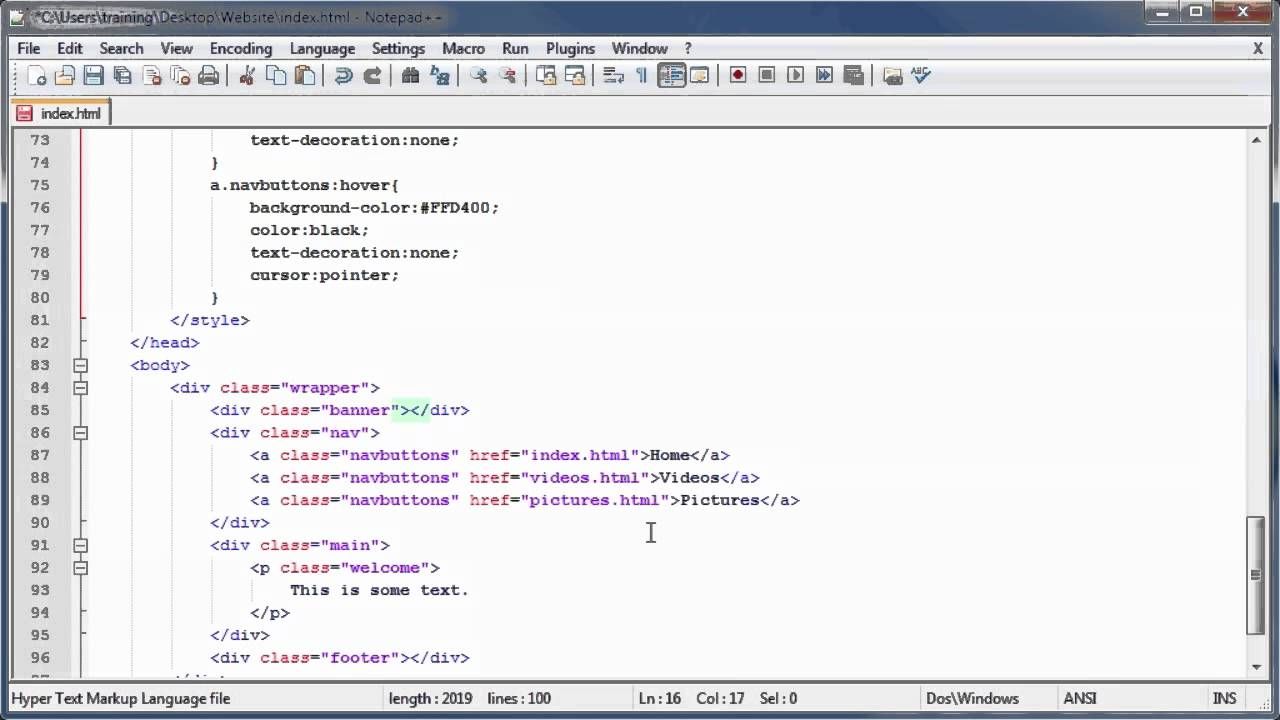Click 'Hyper Text Markup Language file' status

click(x=120, y=698)
